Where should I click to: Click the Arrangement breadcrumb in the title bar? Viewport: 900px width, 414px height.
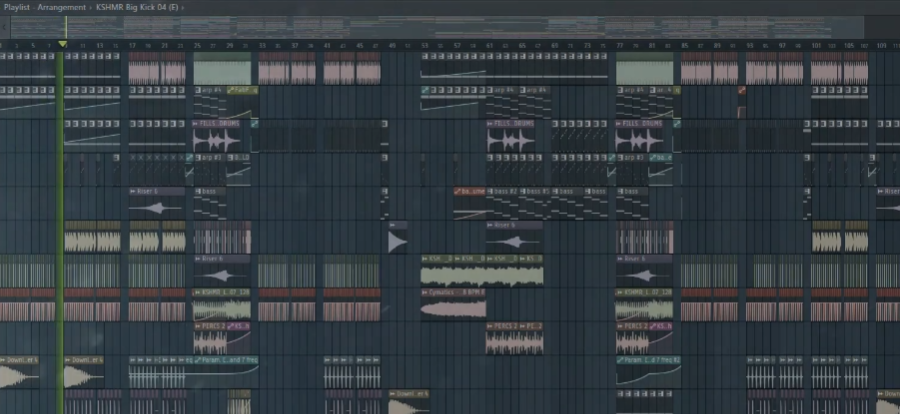coord(62,7)
